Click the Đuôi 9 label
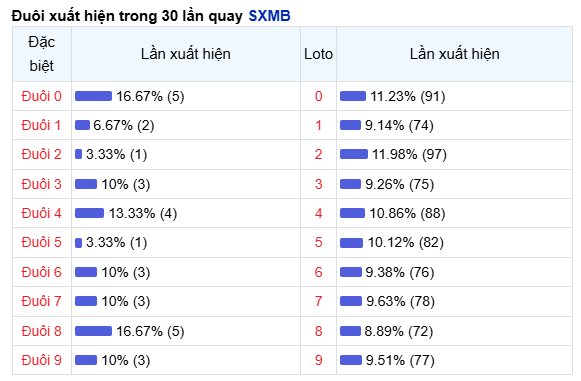This screenshot has height=381, width=581. click(42, 360)
